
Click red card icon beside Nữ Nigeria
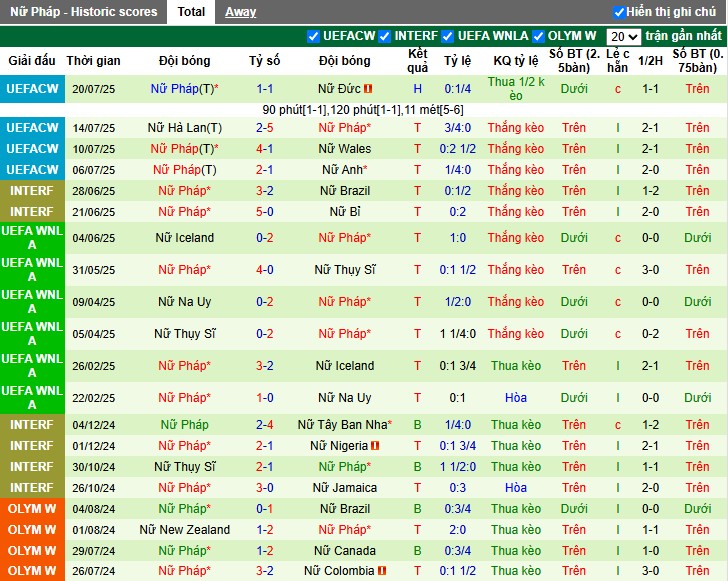pos(375,446)
